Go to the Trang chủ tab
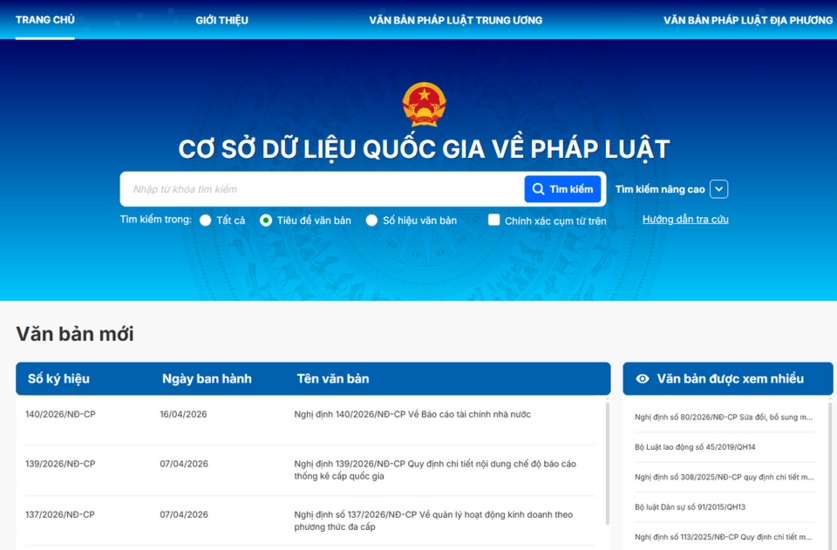Image resolution: width=837 pixels, height=550 pixels. [45, 20]
